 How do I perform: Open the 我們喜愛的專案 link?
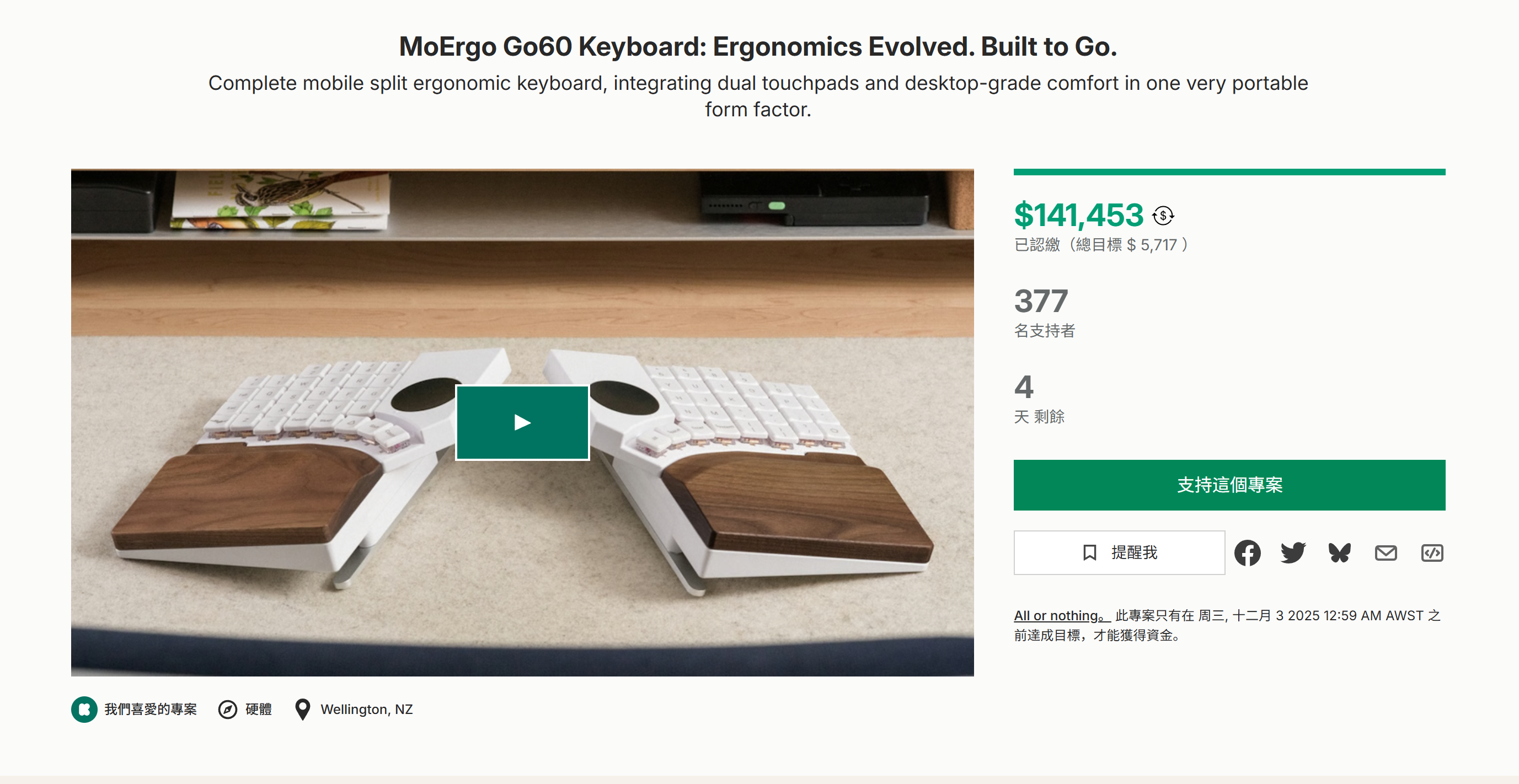click(151, 709)
